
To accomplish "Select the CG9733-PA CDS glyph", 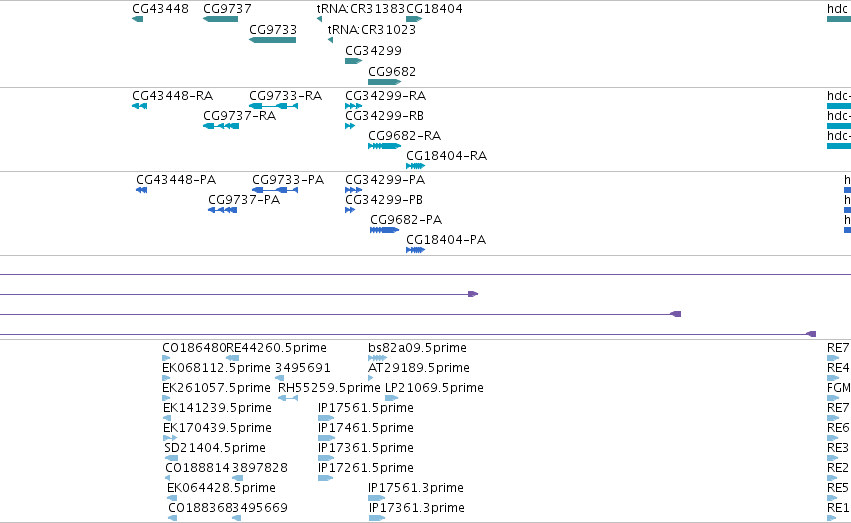I will click(x=275, y=190).
